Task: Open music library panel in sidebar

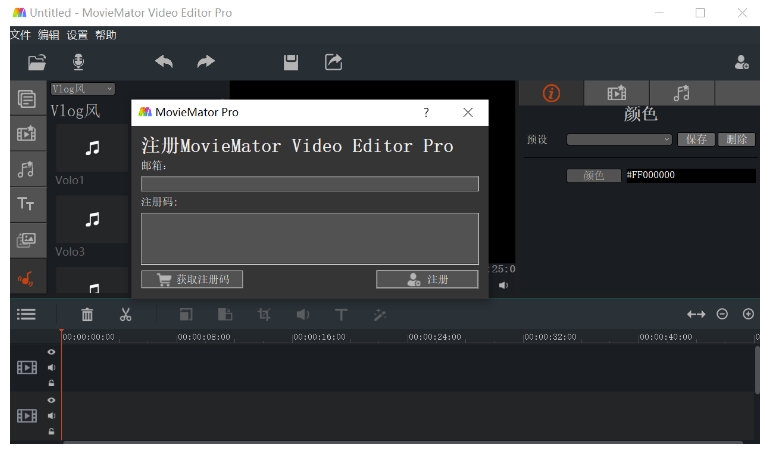Action: 27,279
